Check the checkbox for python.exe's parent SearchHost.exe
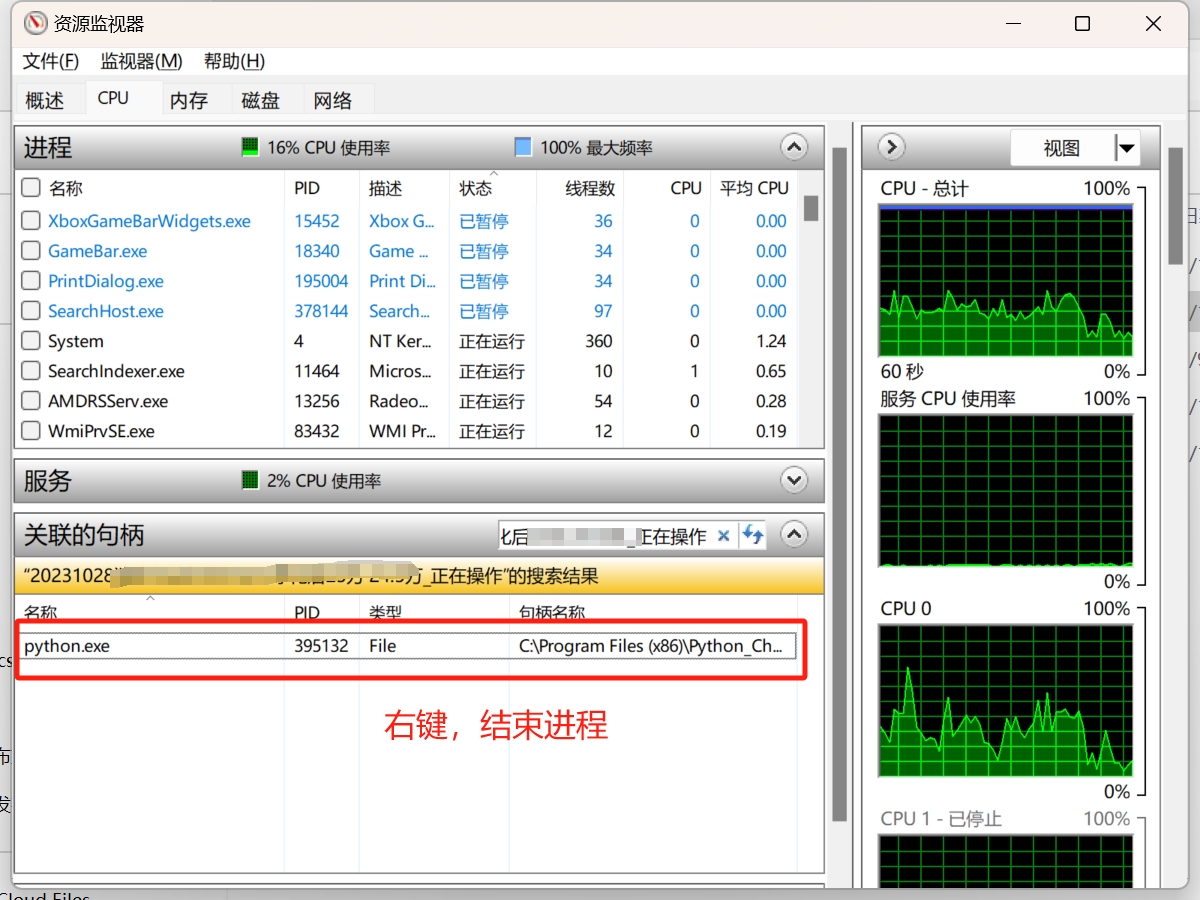 click(30, 311)
